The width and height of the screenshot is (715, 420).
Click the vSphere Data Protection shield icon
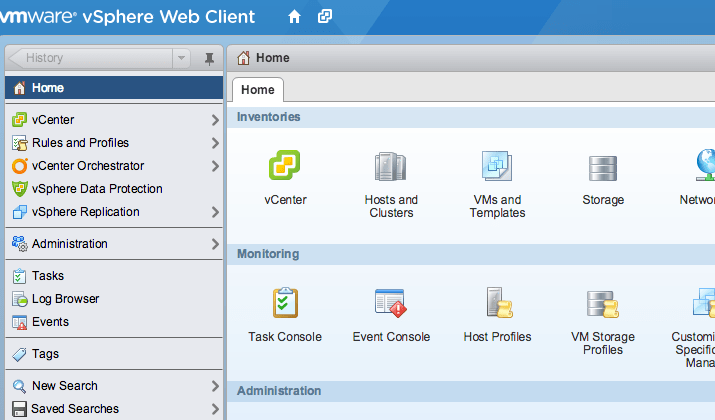(20, 189)
